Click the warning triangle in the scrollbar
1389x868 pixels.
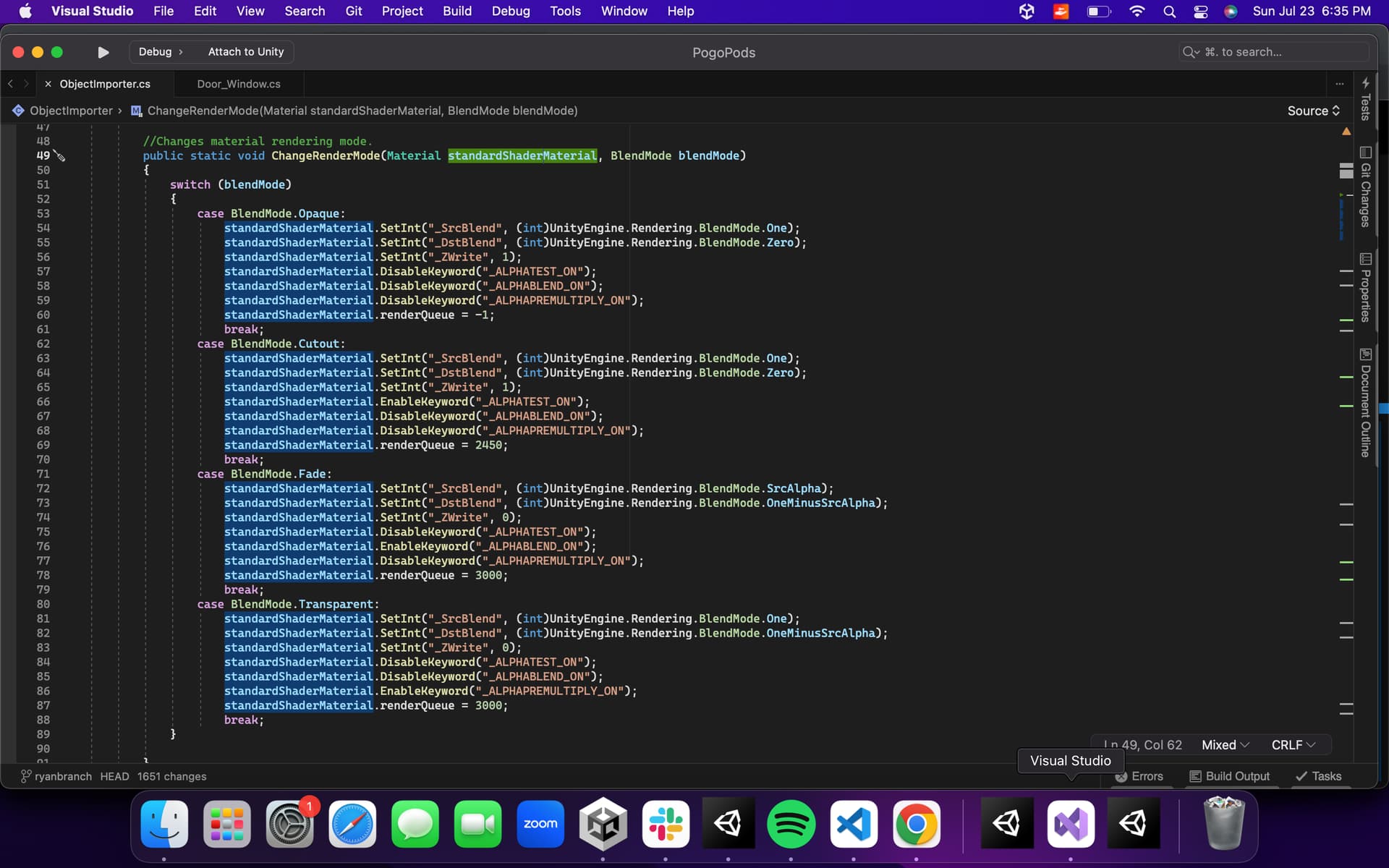click(x=1346, y=132)
